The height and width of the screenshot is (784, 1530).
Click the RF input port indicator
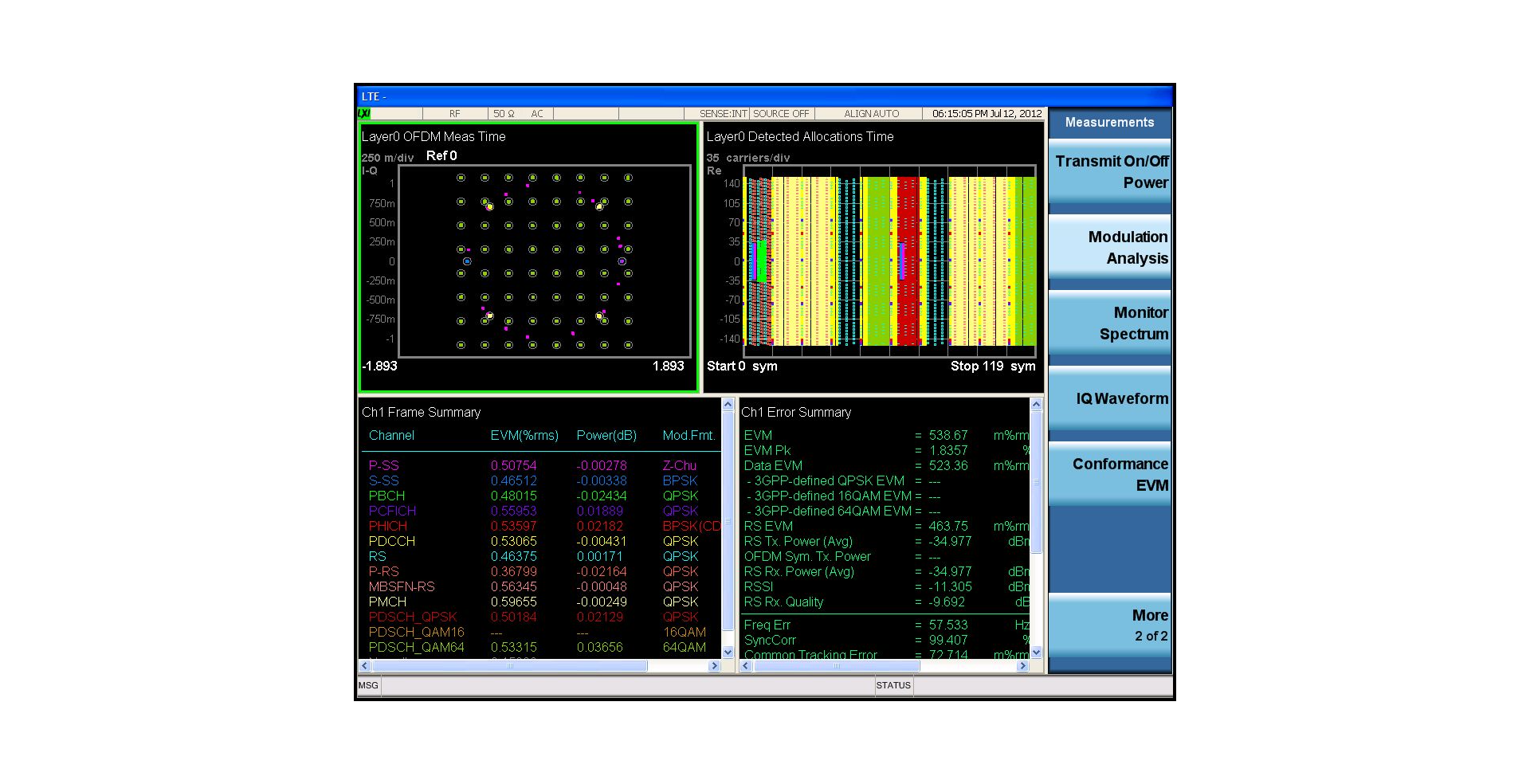point(454,113)
